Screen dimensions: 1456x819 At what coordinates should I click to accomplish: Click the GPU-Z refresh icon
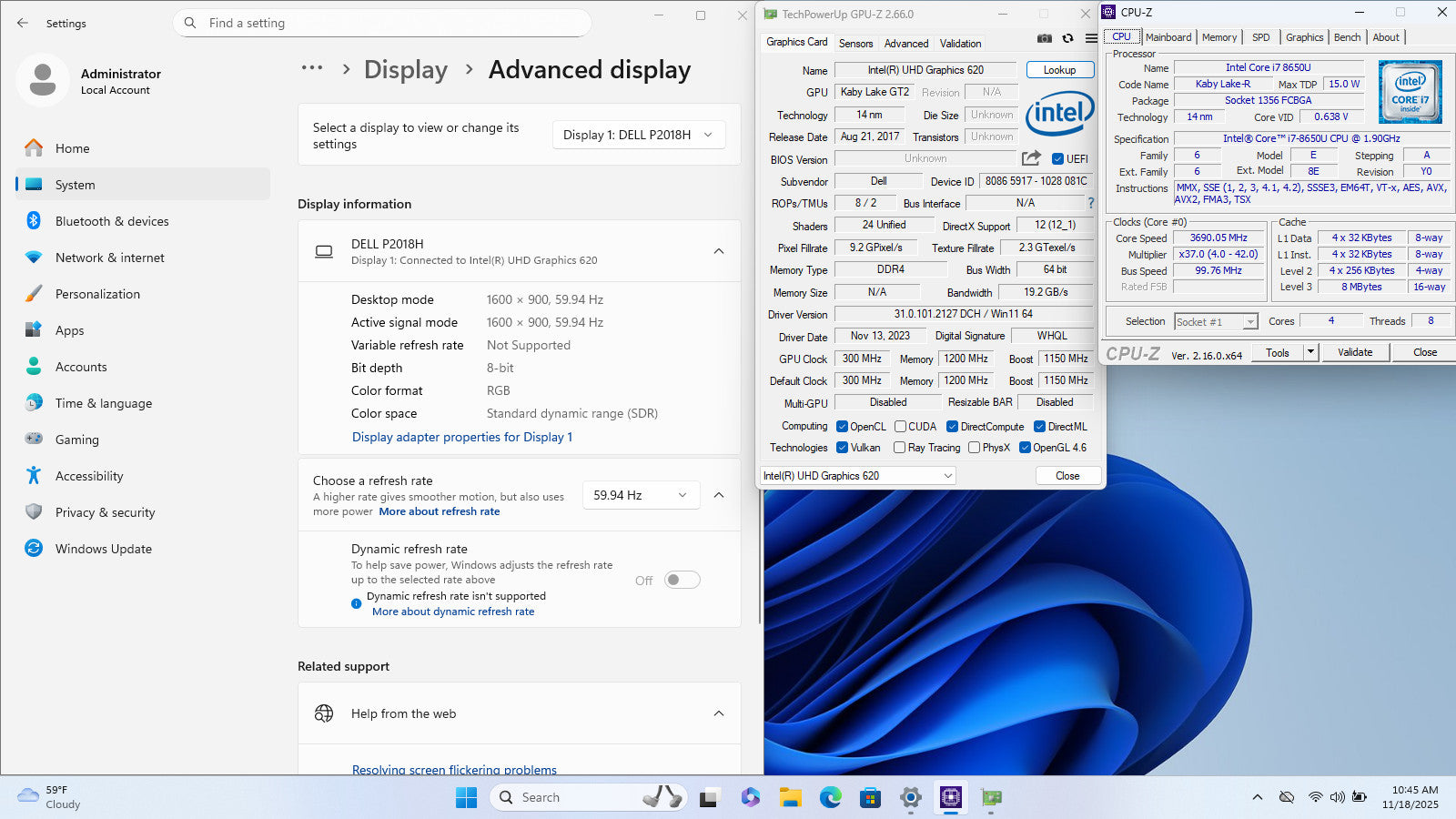(1067, 38)
